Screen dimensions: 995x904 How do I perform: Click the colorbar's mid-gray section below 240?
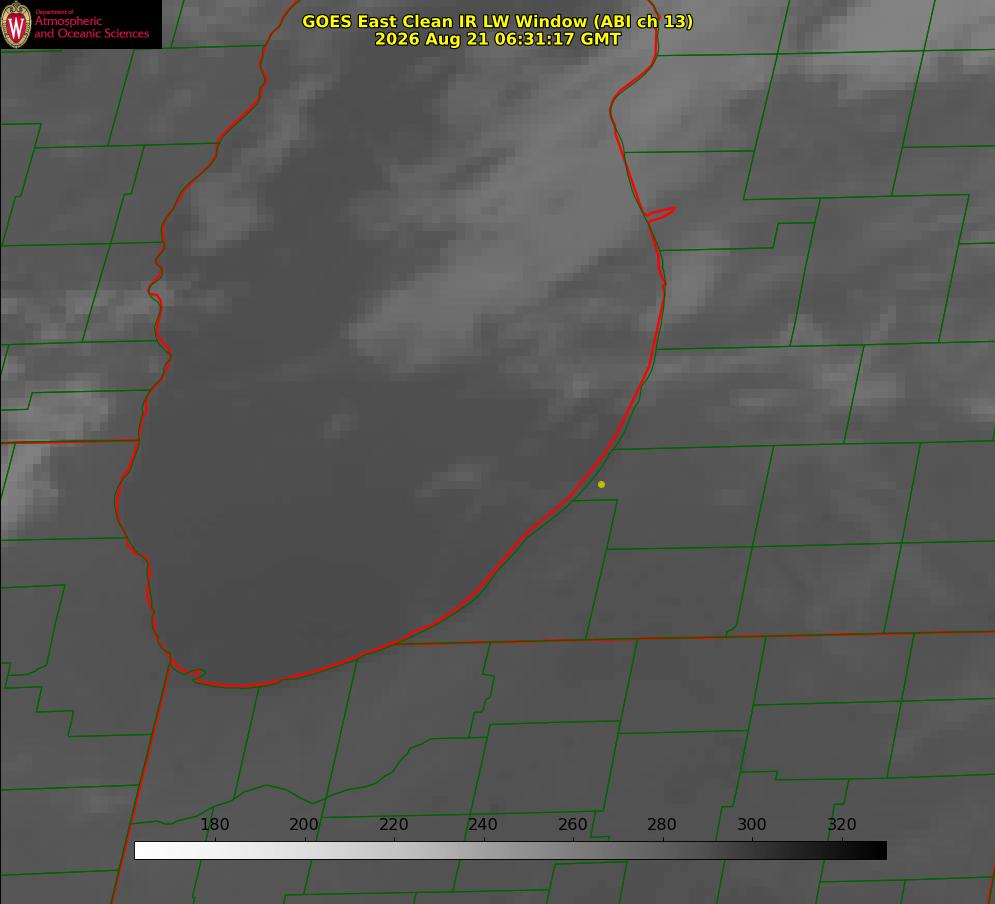click(484, 851)
